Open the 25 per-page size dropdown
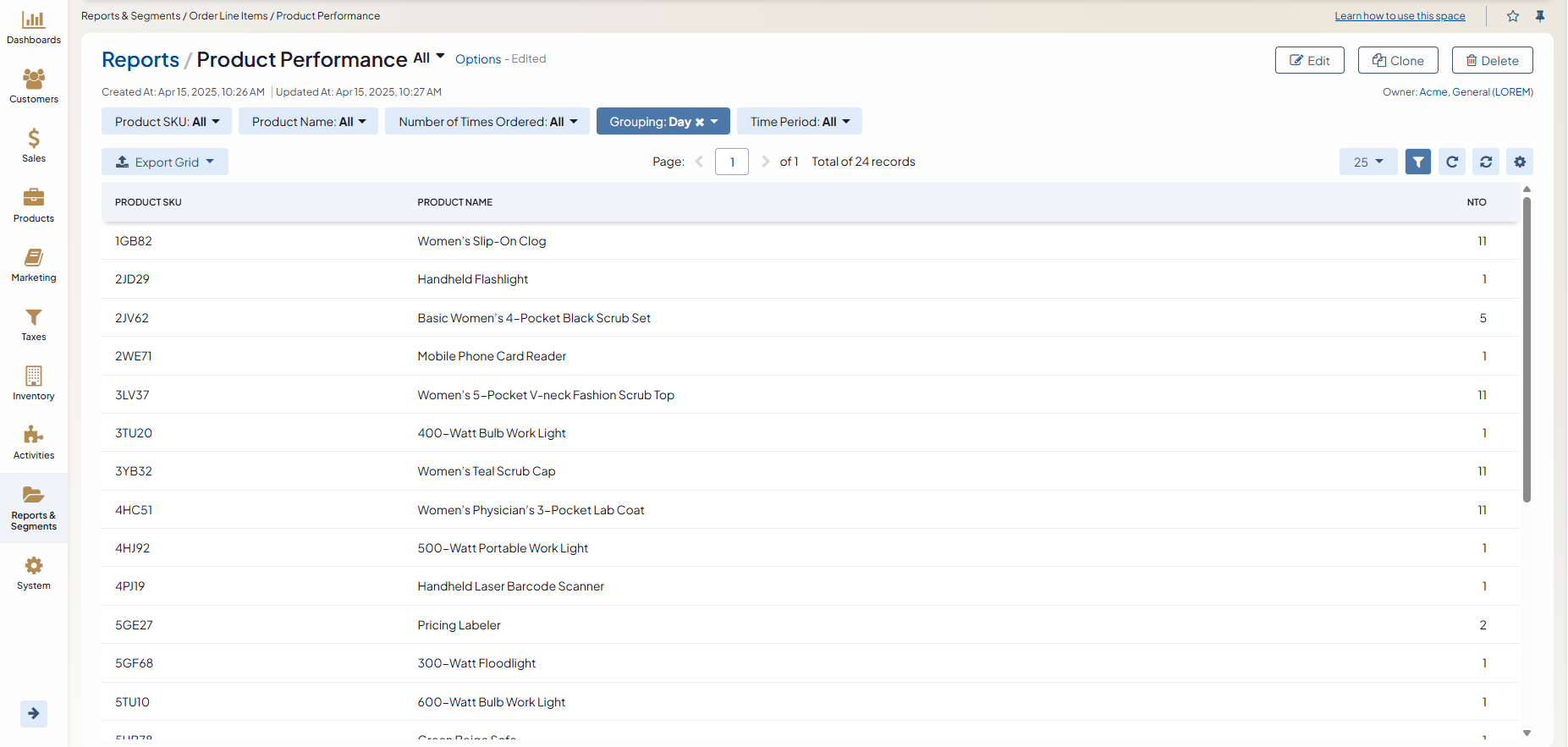1568x747 pixels. click(x=1367, y=162)
